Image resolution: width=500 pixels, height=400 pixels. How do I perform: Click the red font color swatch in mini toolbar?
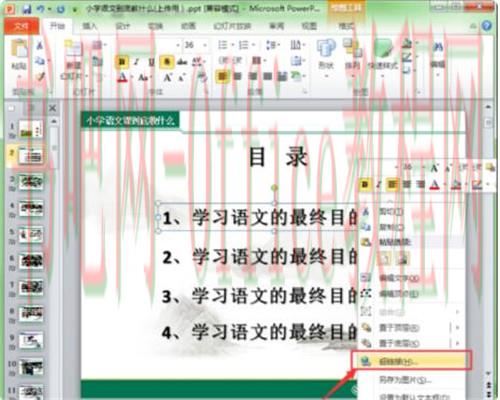pos(435,184)
